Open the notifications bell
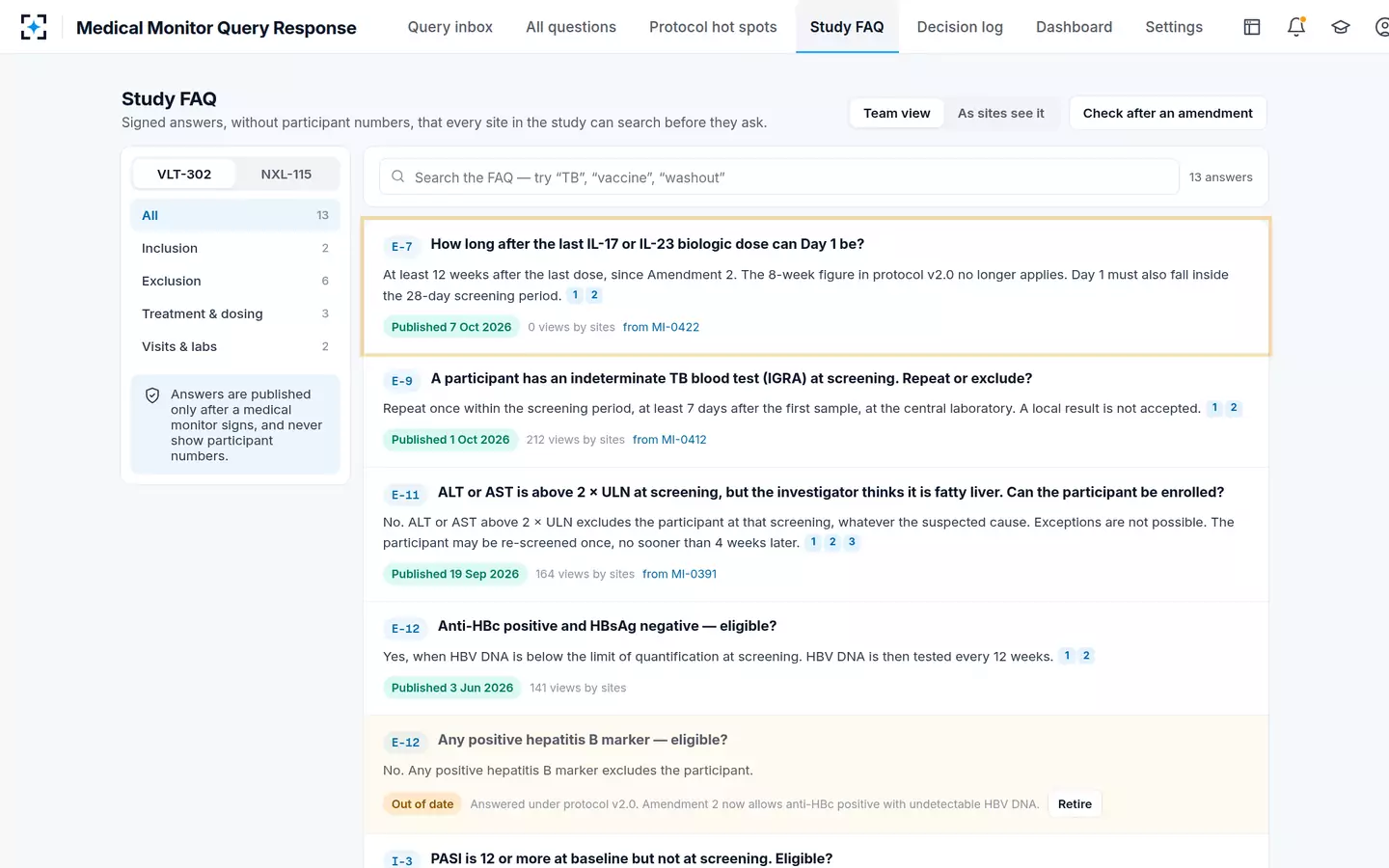 (x=1296, y=27)
